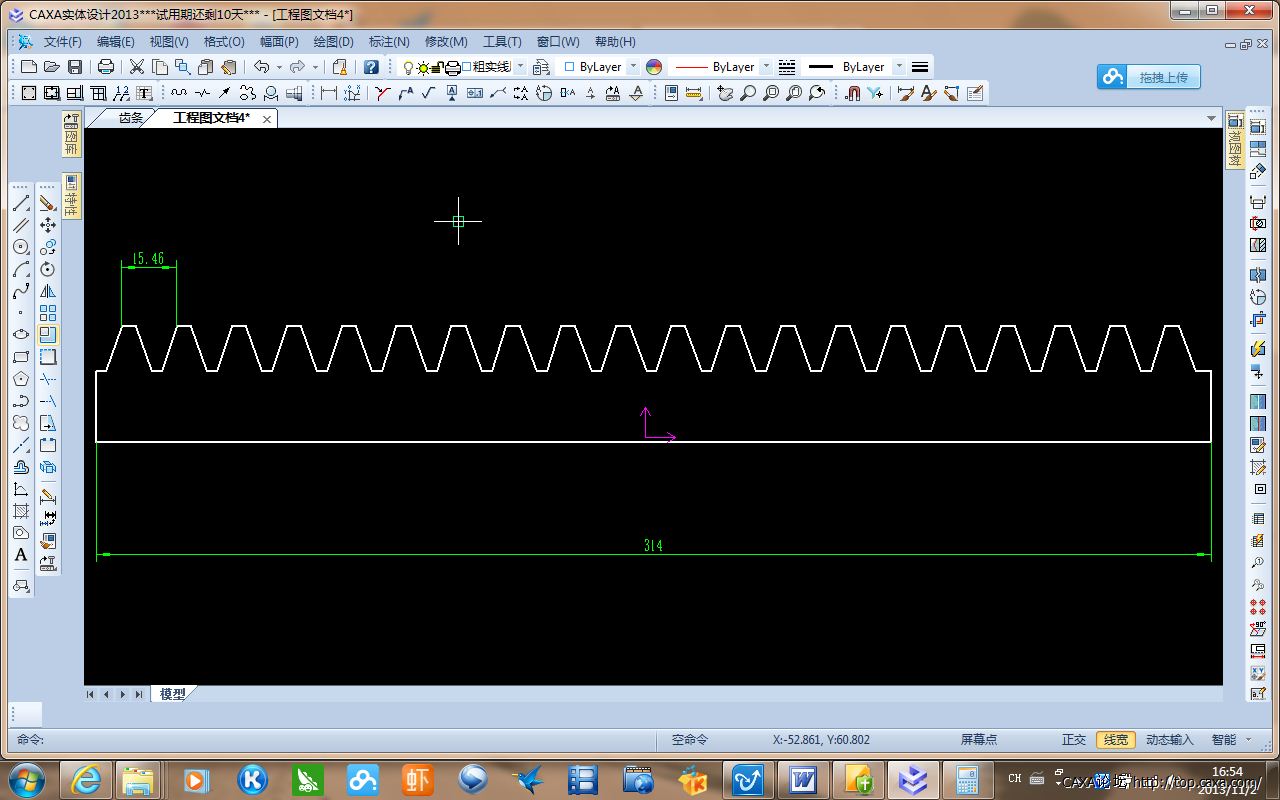Viewport: 1280px width, 800px height.
Task: Click the 15.46 dimension text in drawing
Action: 148,259
